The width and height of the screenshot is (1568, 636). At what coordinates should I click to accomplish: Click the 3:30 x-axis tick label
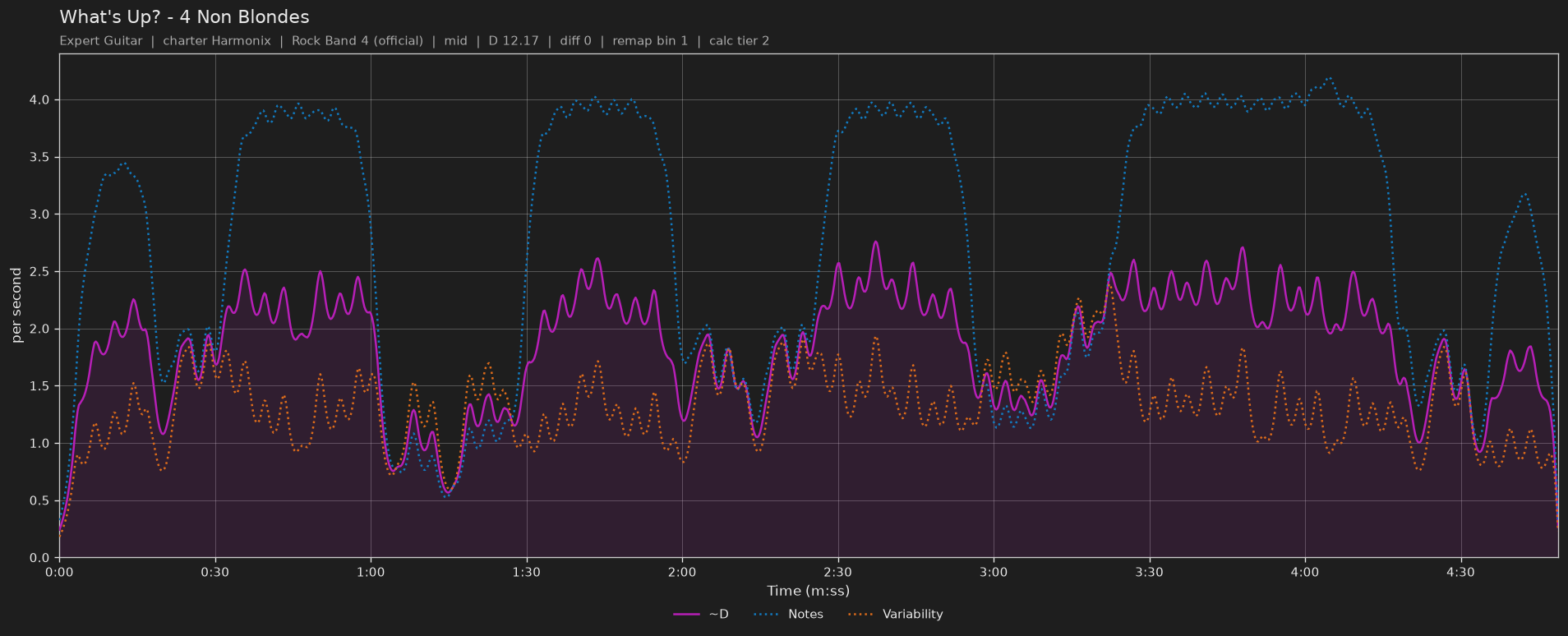pyautogui.click(x=1149, y=572)
